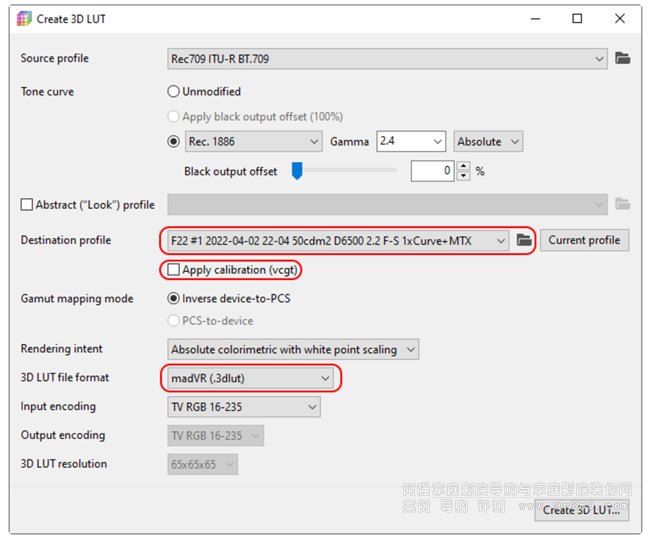
Task: Decrease black output offset with down arrow
Action: coord(462,176)
